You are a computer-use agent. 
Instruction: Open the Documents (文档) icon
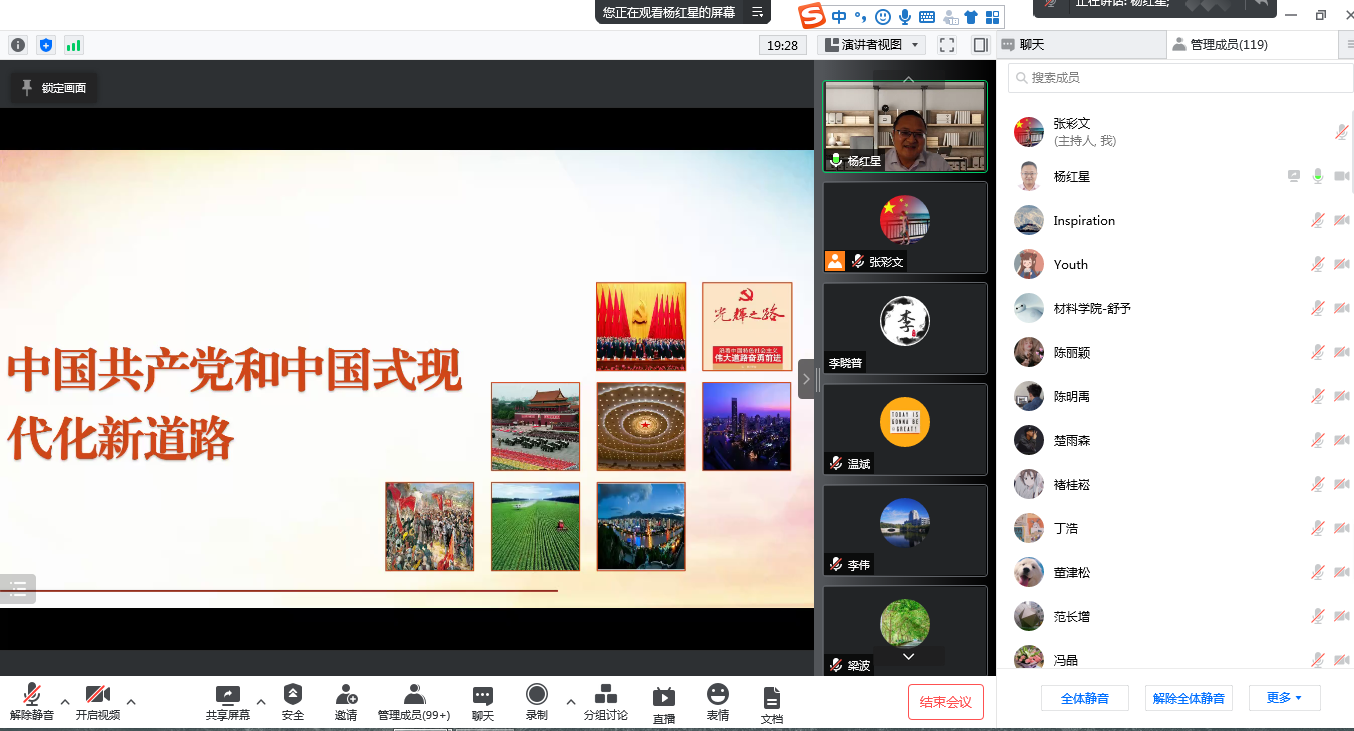pos(771,698)
